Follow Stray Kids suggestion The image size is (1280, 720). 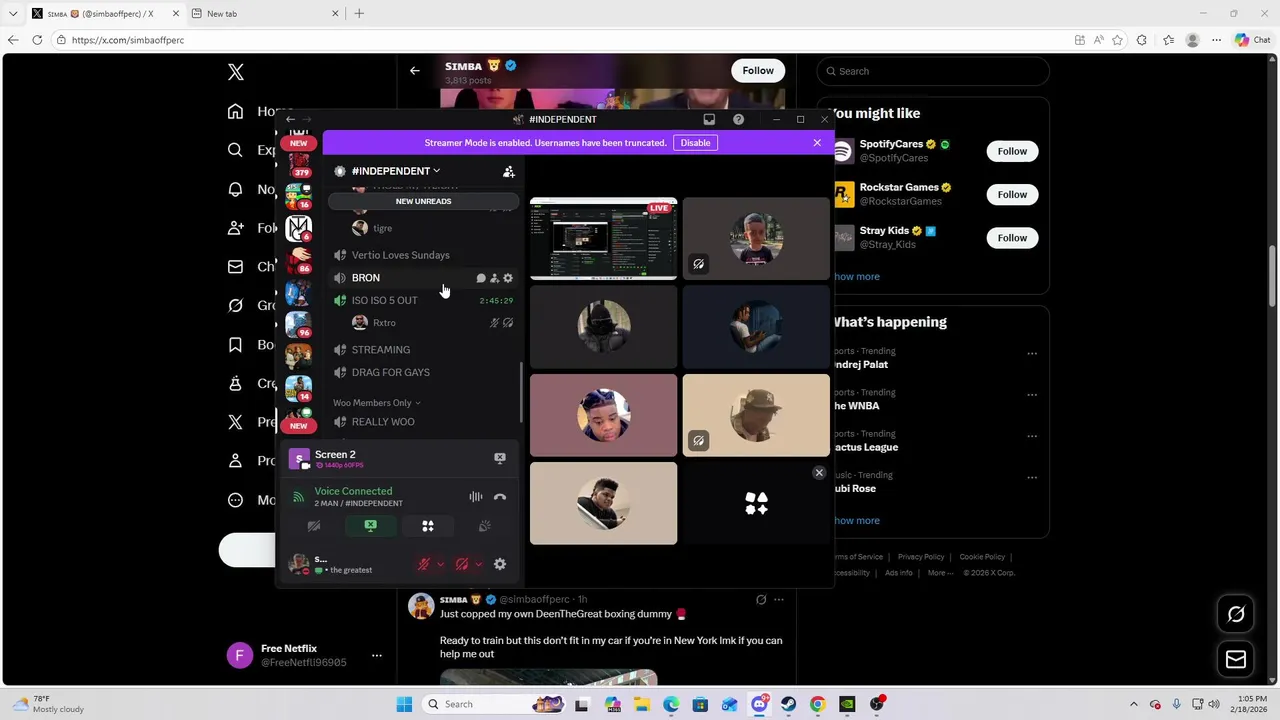(1012, 237)
